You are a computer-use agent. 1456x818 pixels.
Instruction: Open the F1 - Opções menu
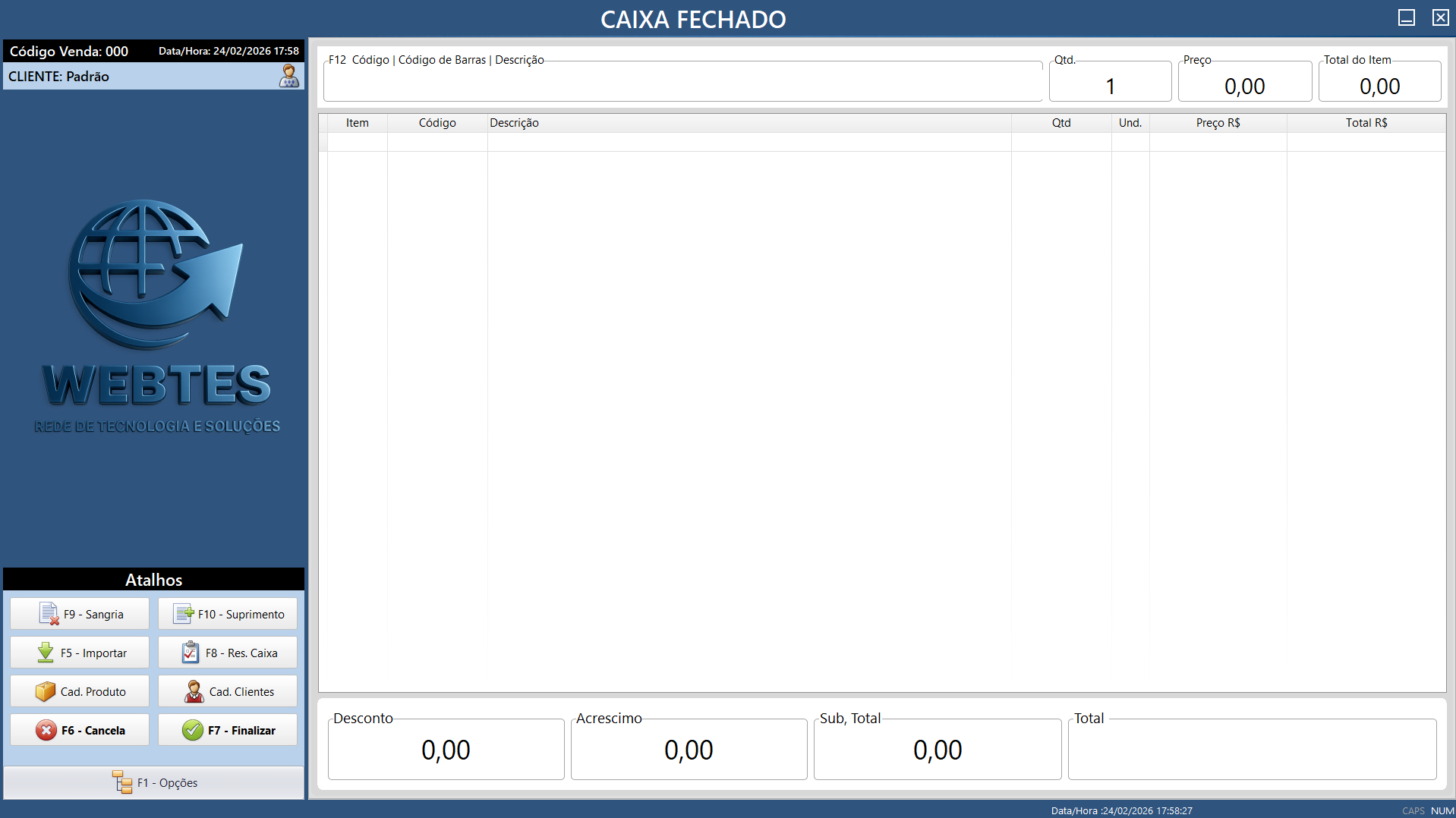[154, 782]
